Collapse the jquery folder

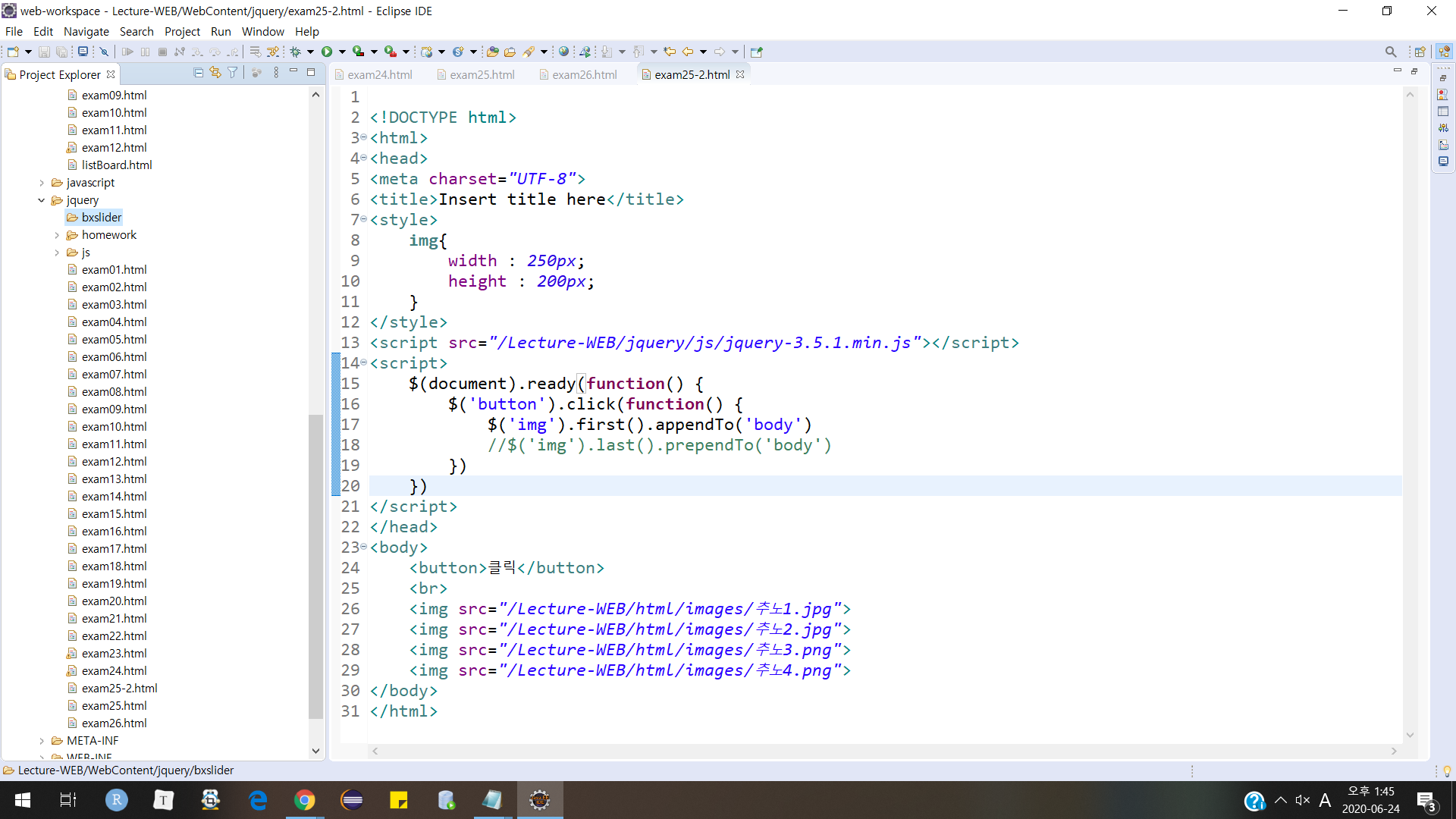[x=42, y=200]
